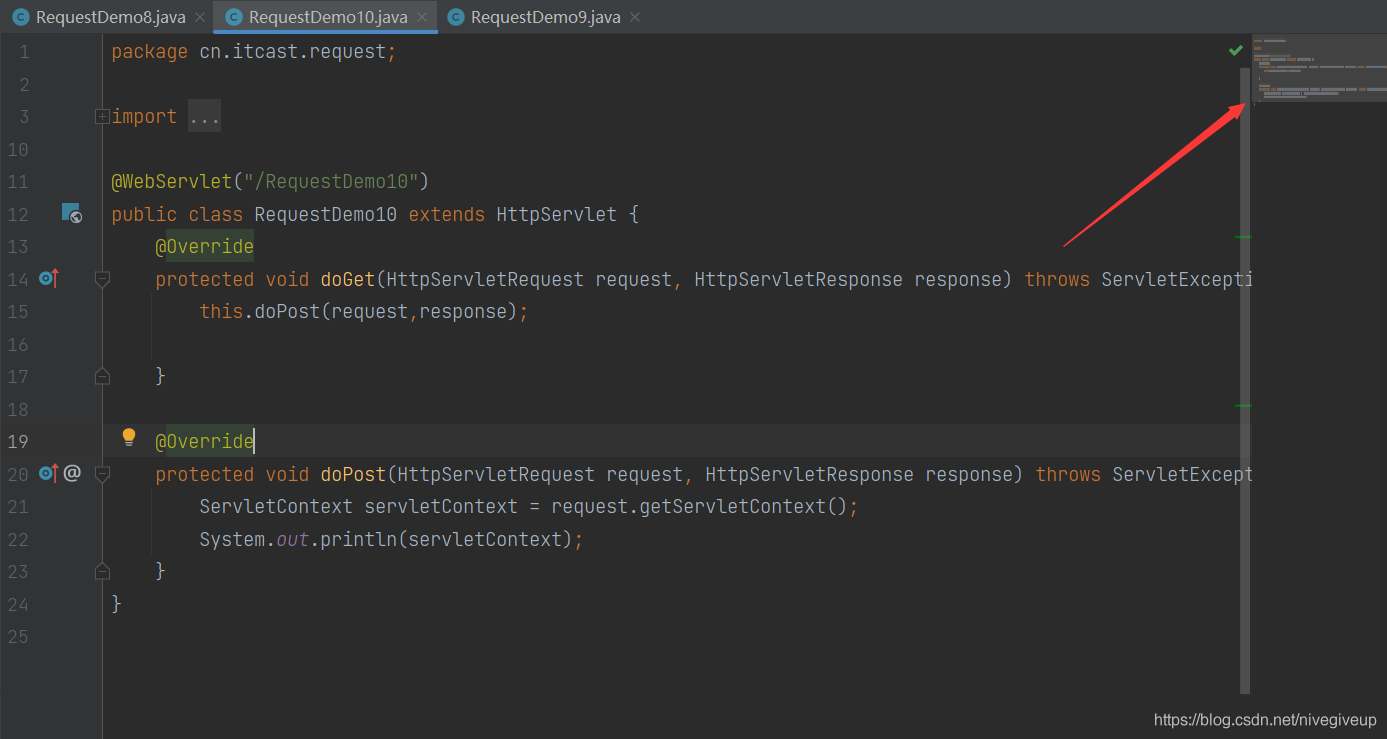
Task: Expand the folded import block
Action: [101, 117]
